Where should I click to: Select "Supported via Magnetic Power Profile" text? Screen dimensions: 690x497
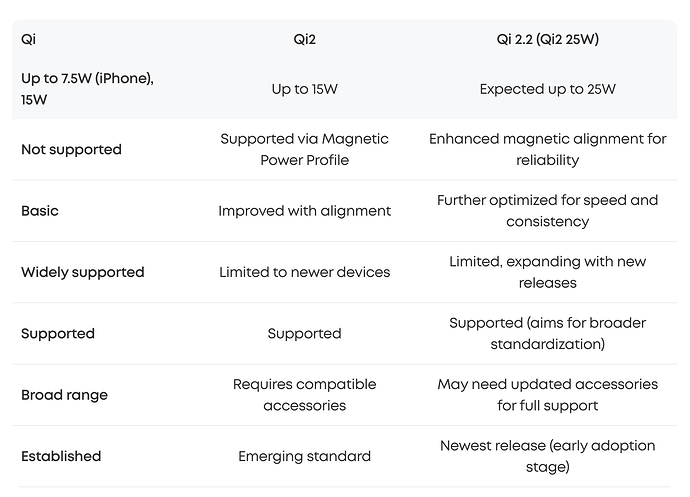click(304, 150)
